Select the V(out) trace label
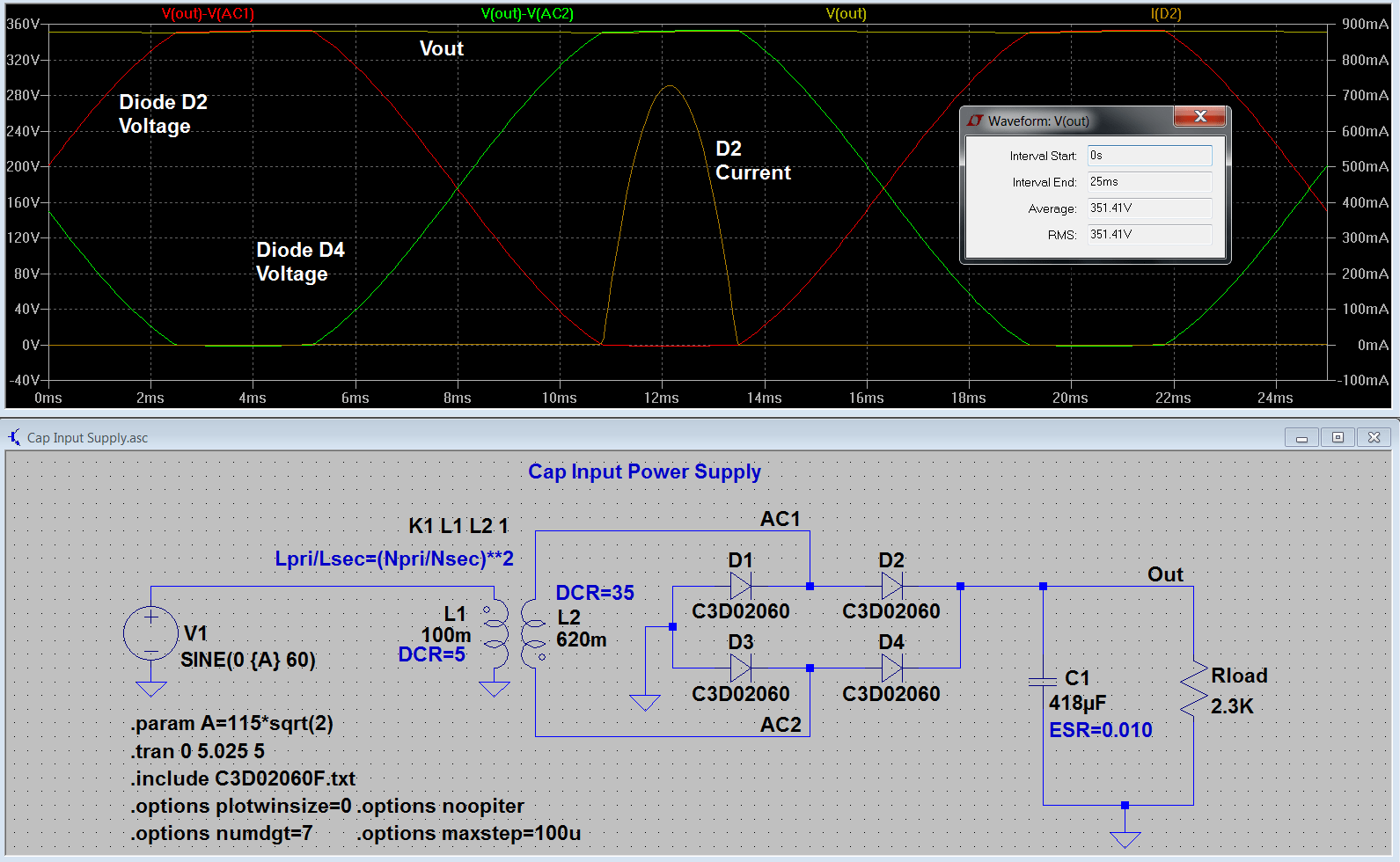 846,13
